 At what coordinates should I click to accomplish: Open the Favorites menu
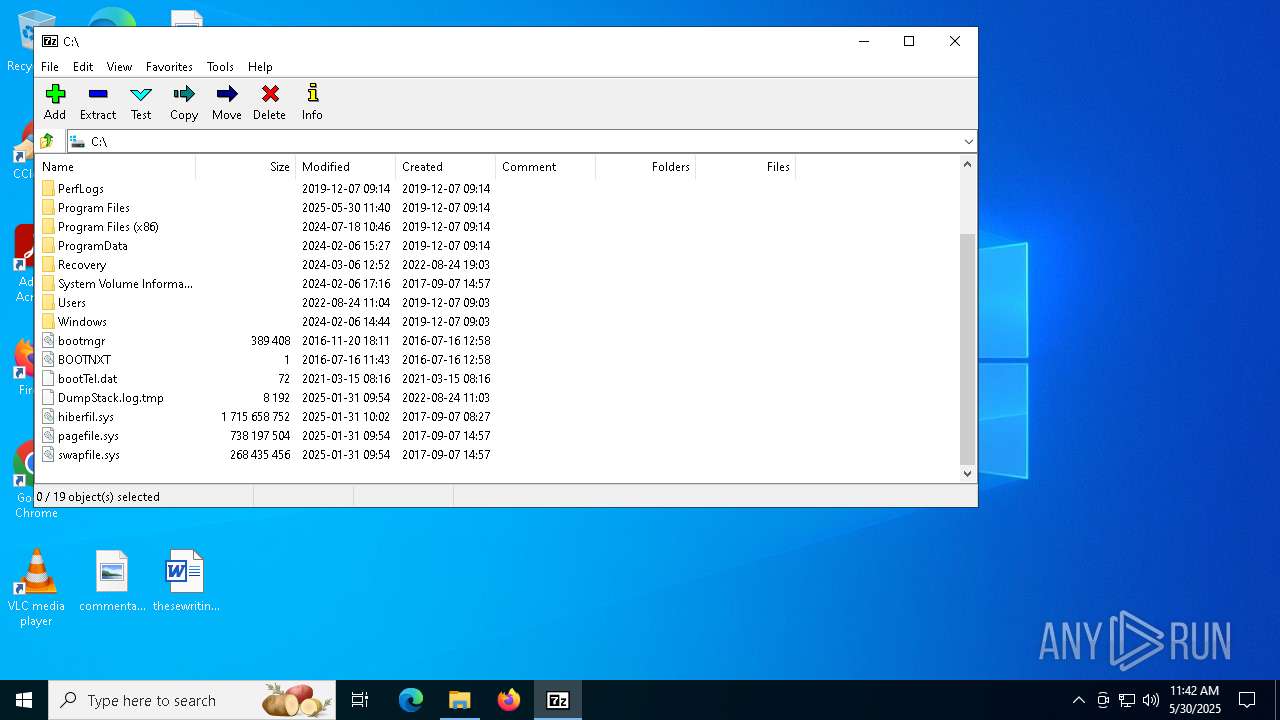(169, 67)
